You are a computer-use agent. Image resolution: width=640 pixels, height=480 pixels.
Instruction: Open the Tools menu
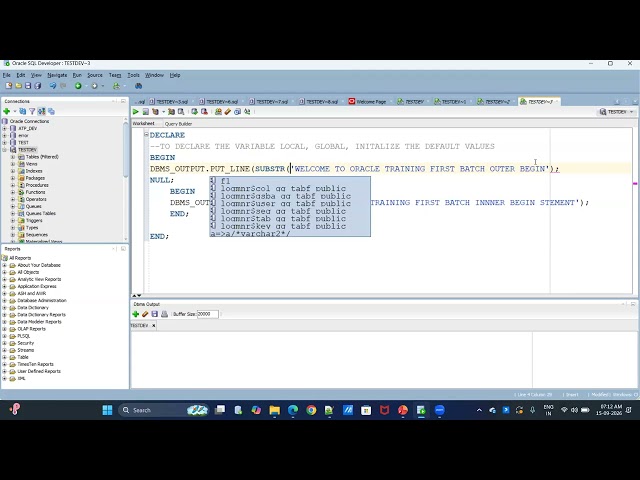coord(133,75)
